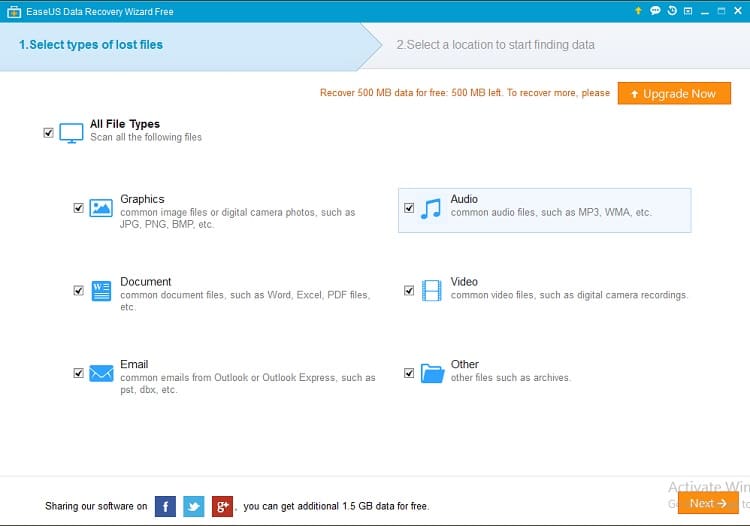750x526 pixels.
Task: Click the Audio label text
Action: click(x=464, y=199)
